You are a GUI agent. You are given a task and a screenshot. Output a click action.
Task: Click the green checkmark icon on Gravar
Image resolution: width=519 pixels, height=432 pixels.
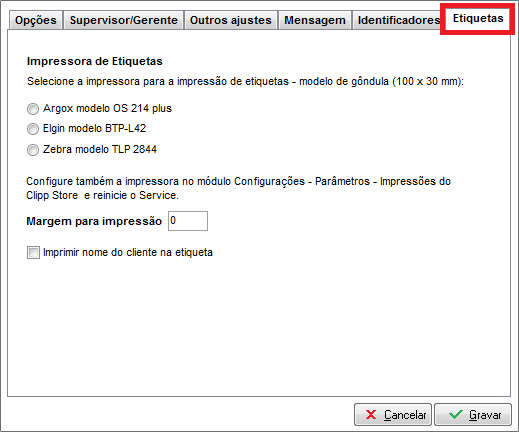pos(456,415)
